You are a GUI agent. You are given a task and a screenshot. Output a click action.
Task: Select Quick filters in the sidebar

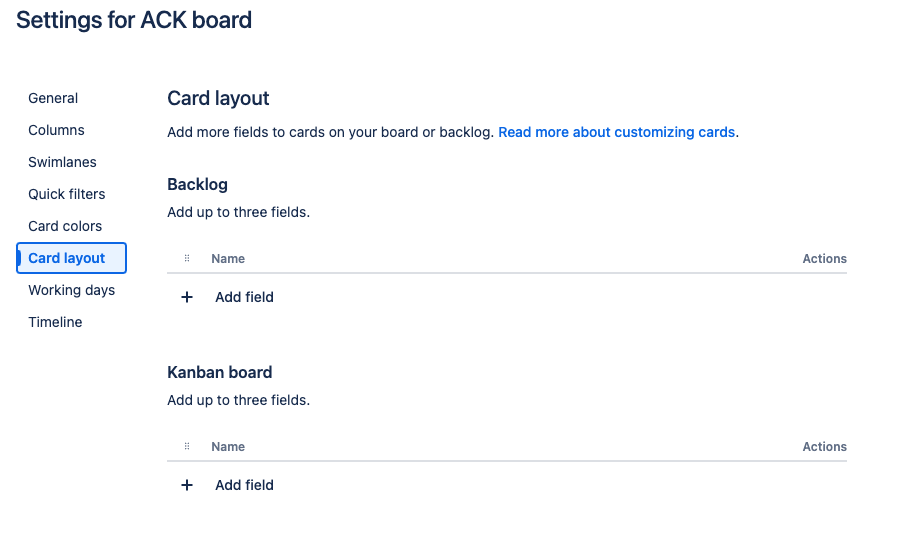tap(67, 194)
